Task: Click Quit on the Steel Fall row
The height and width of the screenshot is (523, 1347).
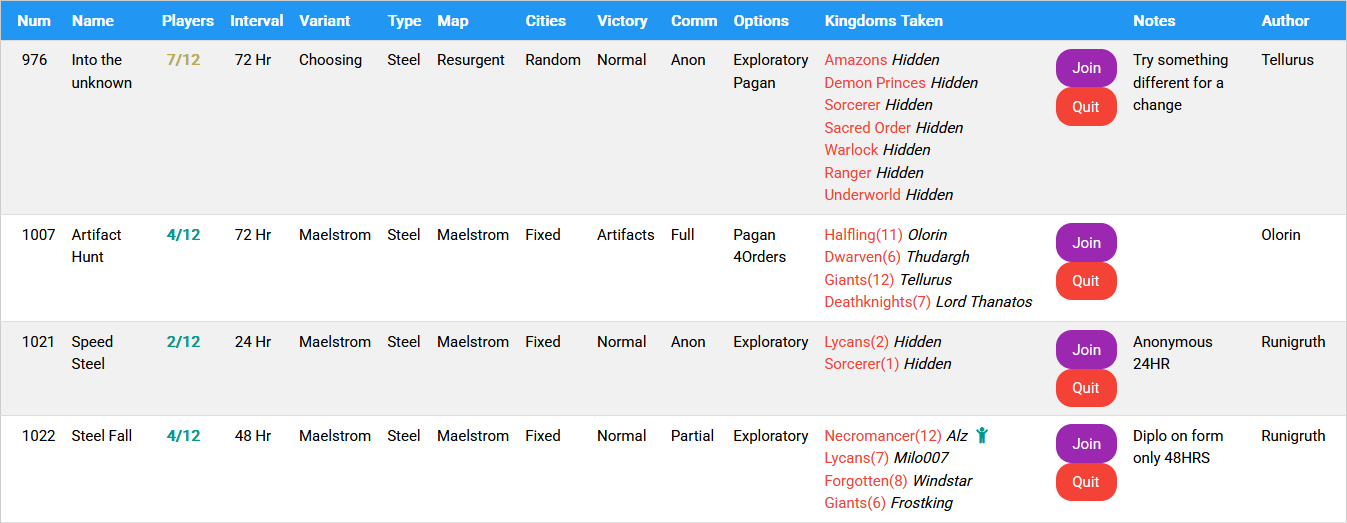Action: tap(1086, 482)
